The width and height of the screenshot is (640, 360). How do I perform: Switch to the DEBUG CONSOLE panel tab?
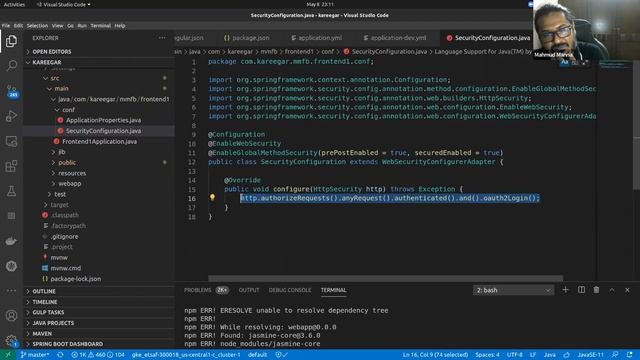coord(289,290)
